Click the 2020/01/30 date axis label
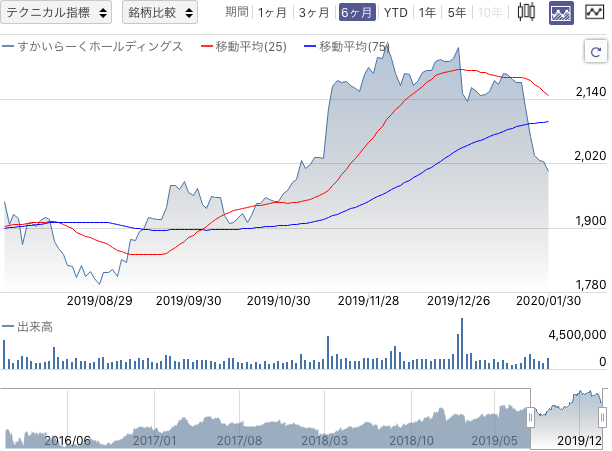This screenshot has width=612, height=451. pyautogui.click(x=549, y=301)
